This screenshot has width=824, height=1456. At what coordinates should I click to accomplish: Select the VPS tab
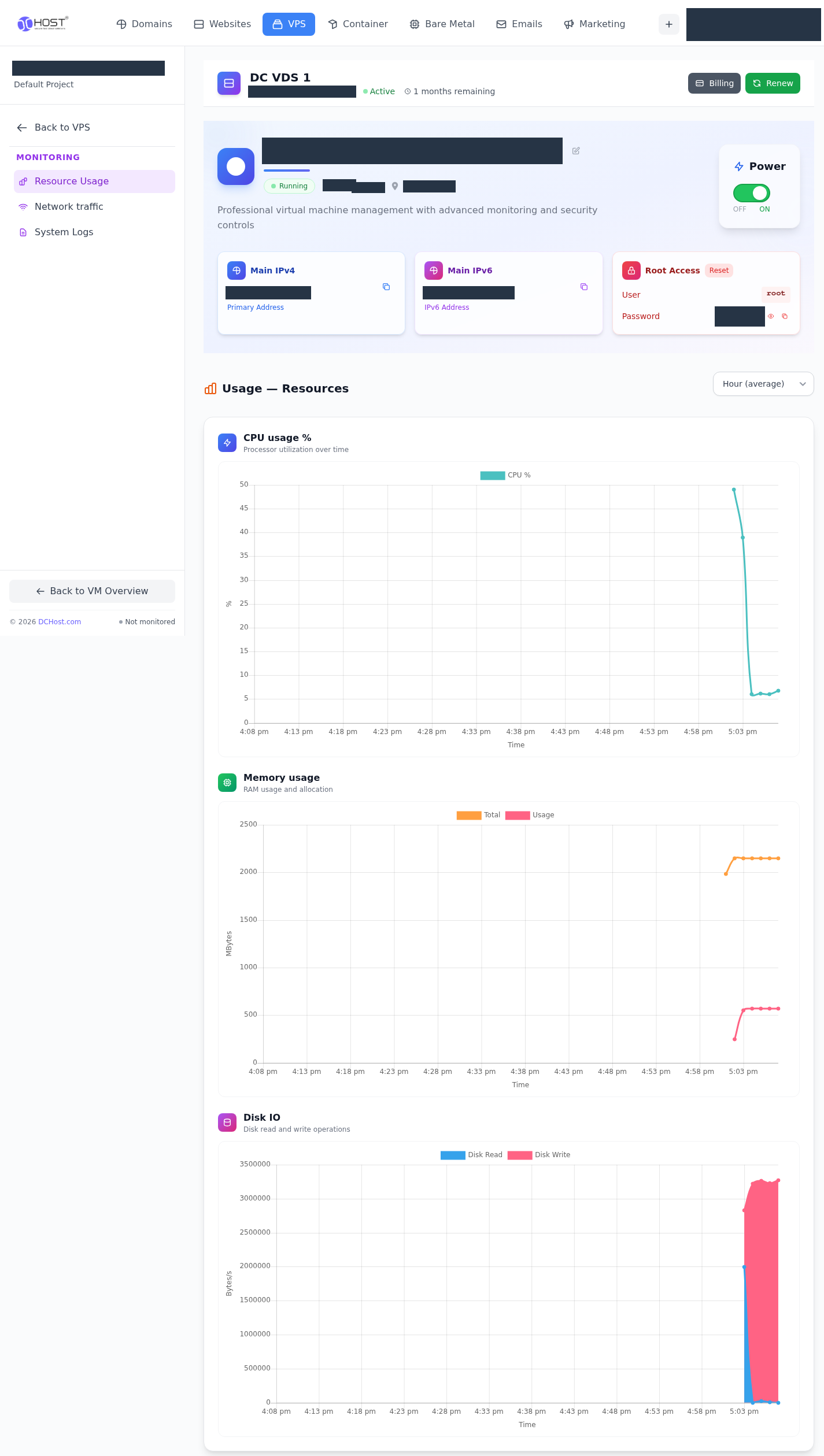pos(289,24)
